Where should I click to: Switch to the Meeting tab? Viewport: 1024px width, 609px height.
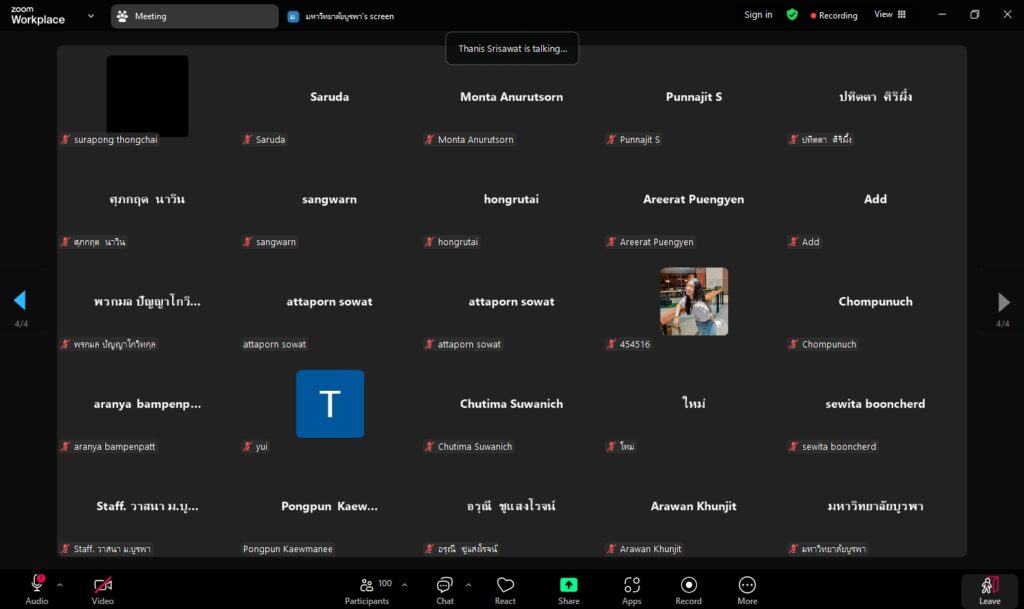pos(194,16)
